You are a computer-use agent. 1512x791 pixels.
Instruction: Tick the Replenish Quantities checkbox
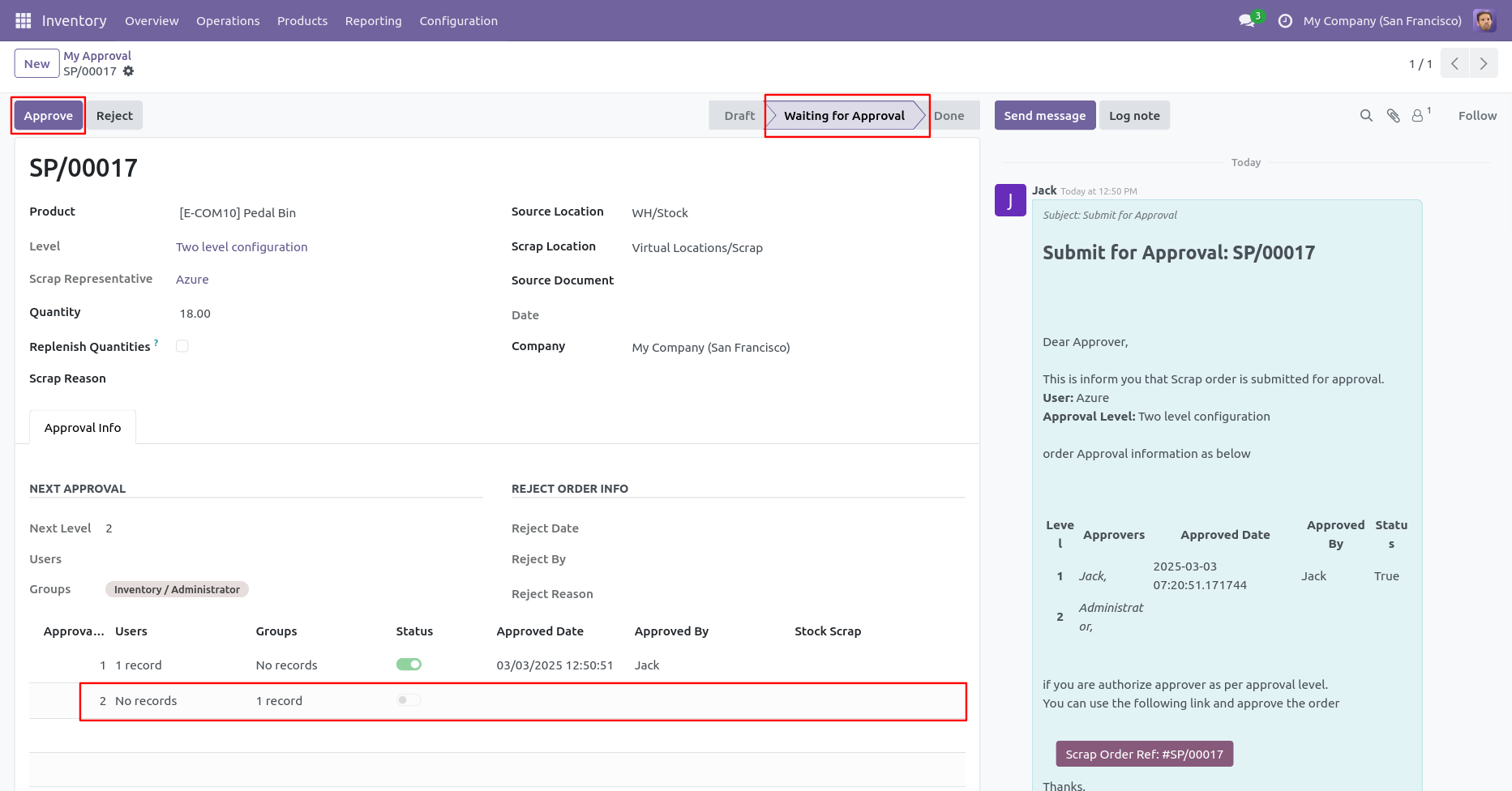(182, 346)
